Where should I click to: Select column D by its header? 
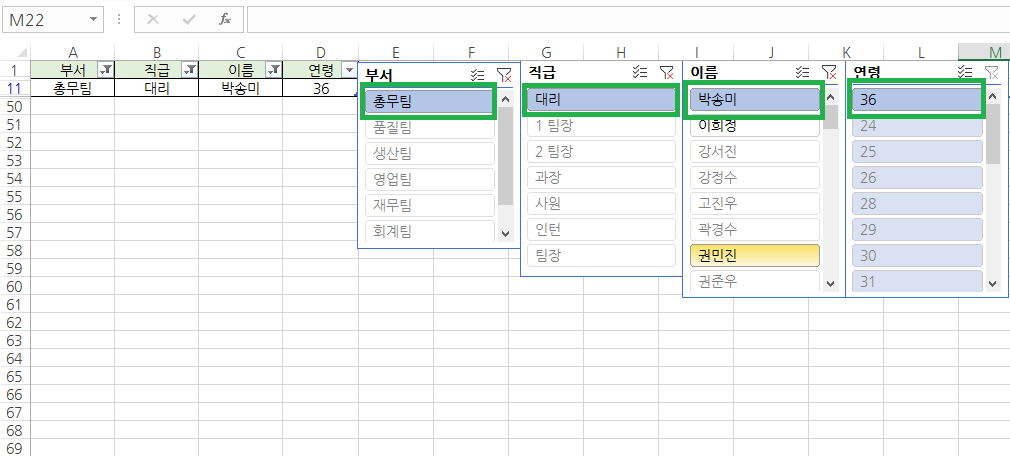click(320, 52)
